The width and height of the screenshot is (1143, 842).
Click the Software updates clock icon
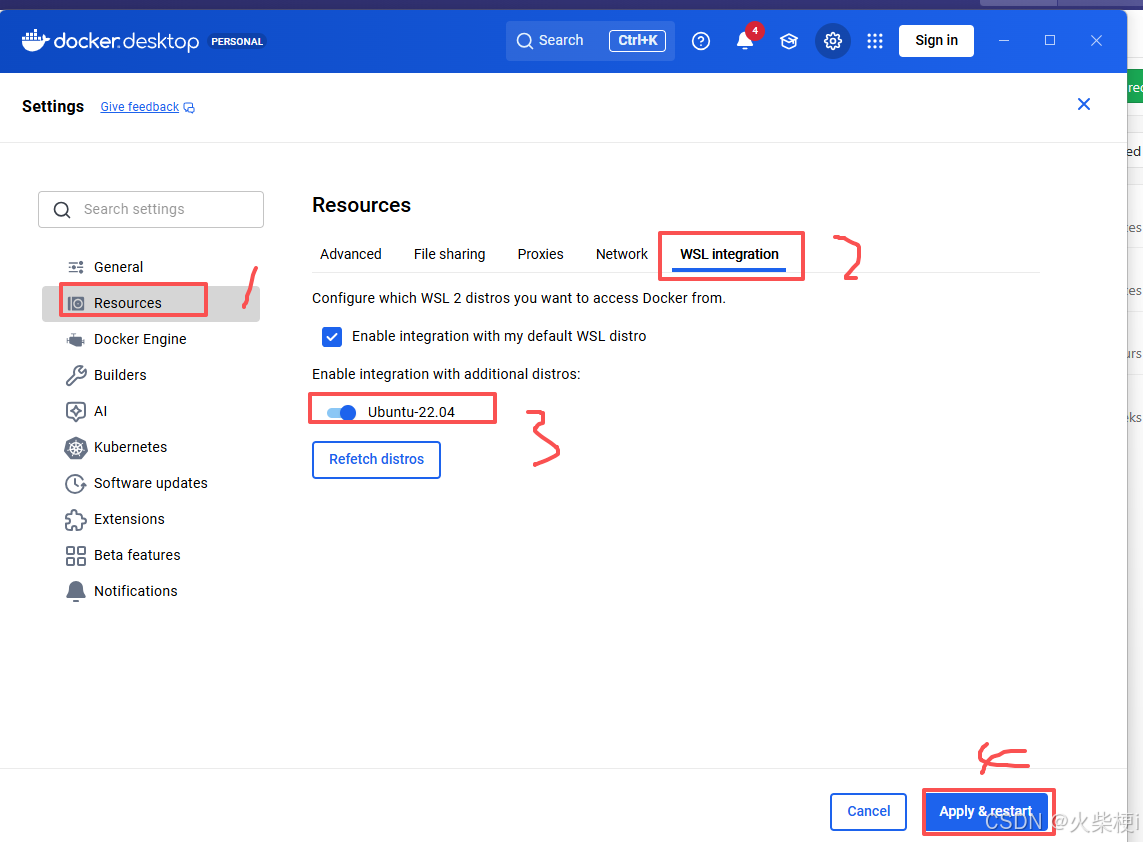pos(76,483)
